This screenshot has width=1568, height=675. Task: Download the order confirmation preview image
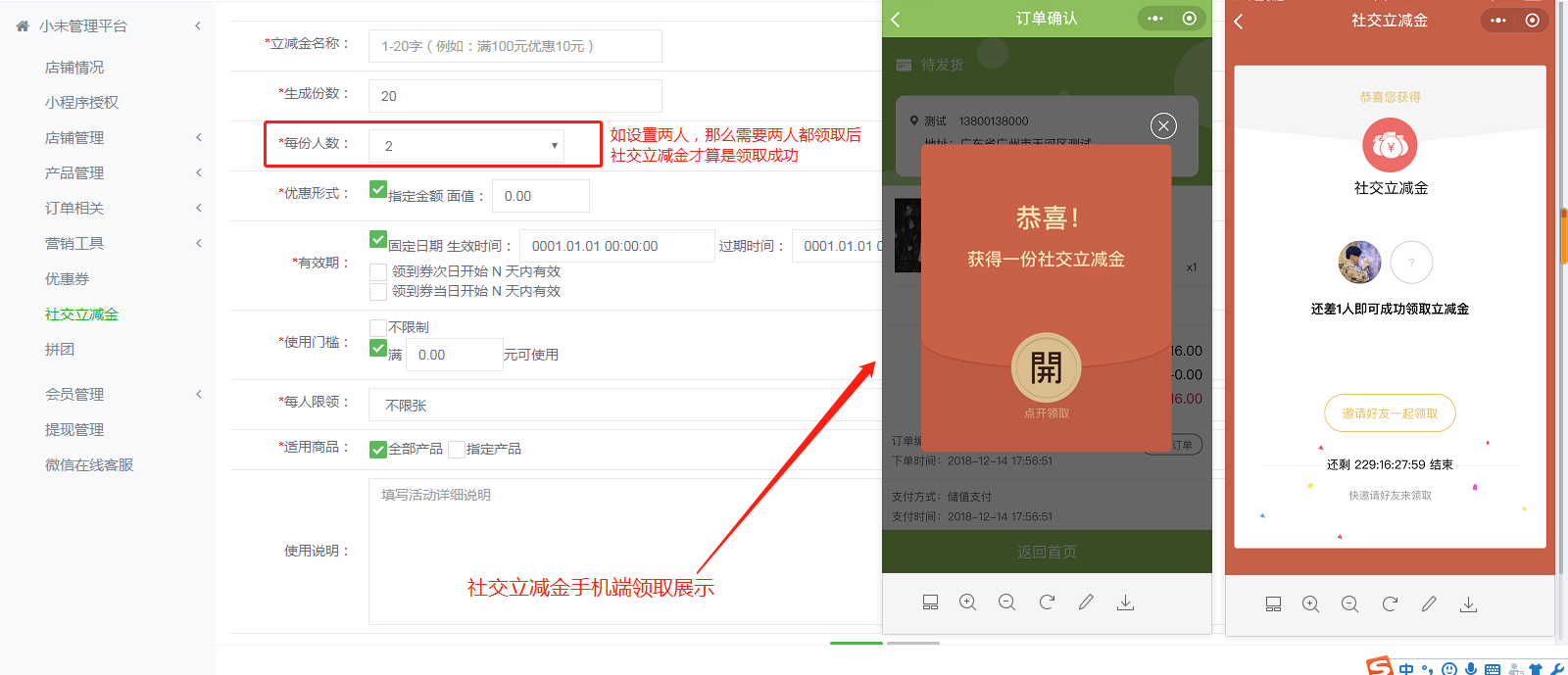coord(1125,603)
